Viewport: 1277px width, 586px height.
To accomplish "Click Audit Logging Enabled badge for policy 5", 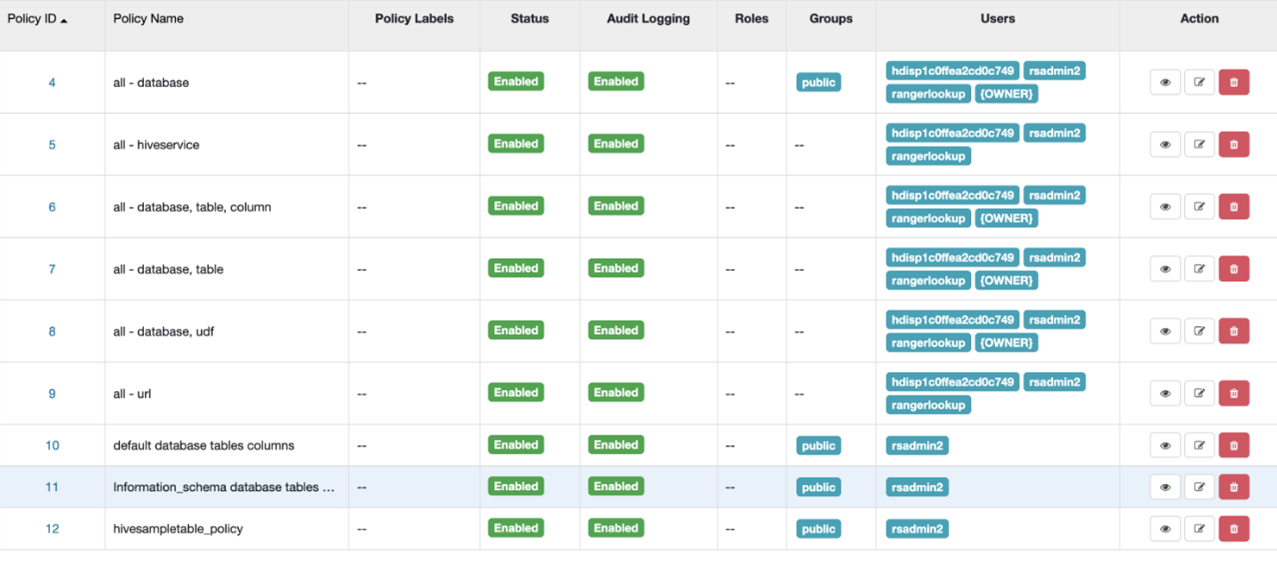I will (615, 144).
